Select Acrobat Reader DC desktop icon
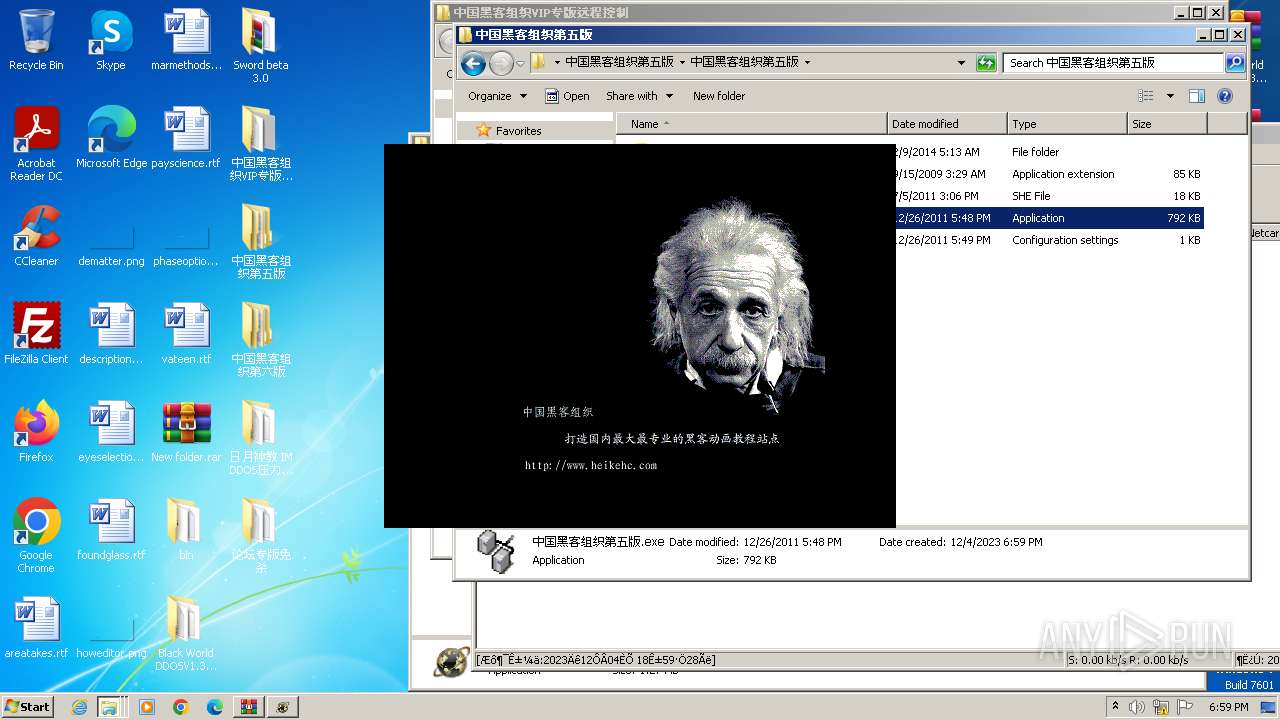Viewport: 1280px width, 720px height. coord(36,144)
